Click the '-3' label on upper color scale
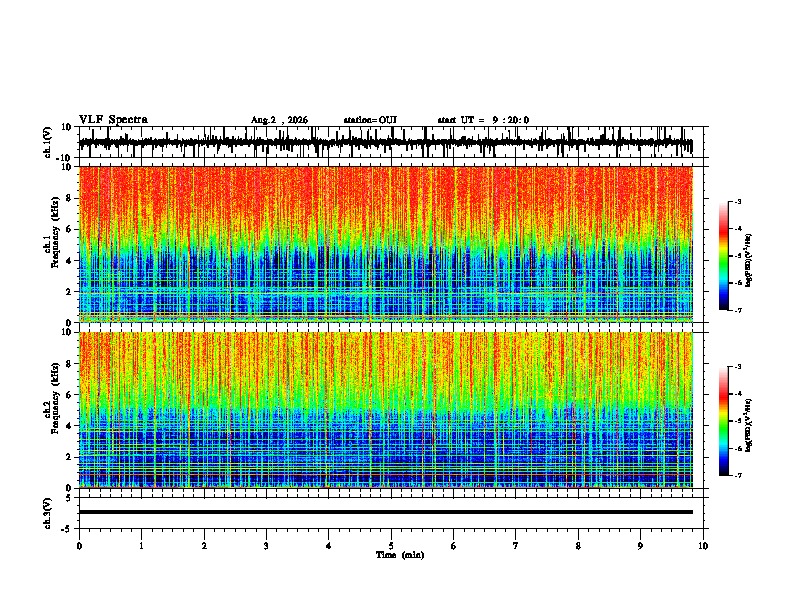 [737, 202]
